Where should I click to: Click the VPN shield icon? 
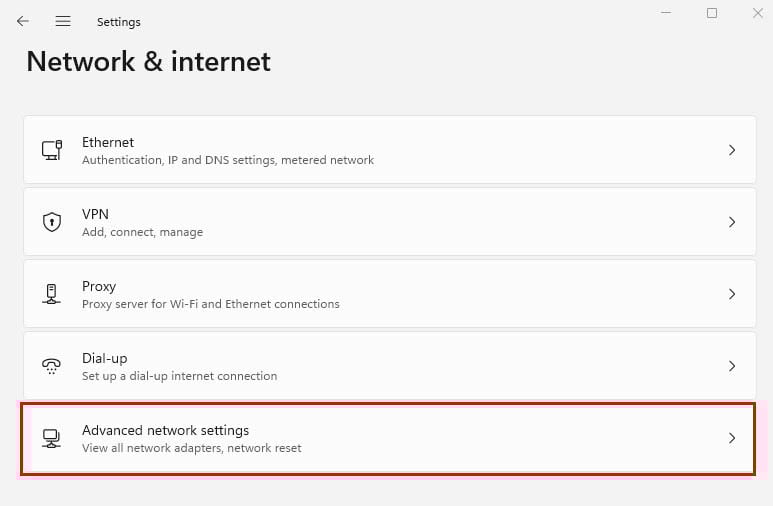coord(52,222)
